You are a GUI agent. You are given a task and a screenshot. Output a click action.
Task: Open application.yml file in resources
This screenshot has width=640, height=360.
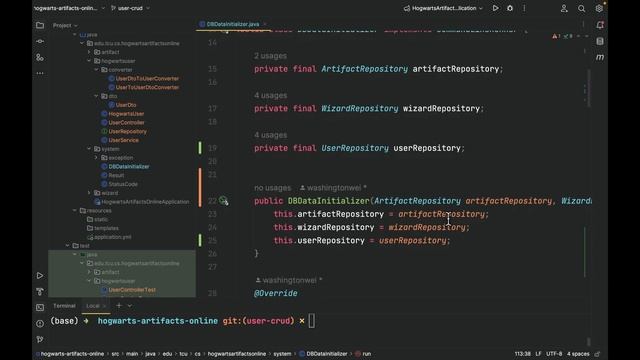112,237
